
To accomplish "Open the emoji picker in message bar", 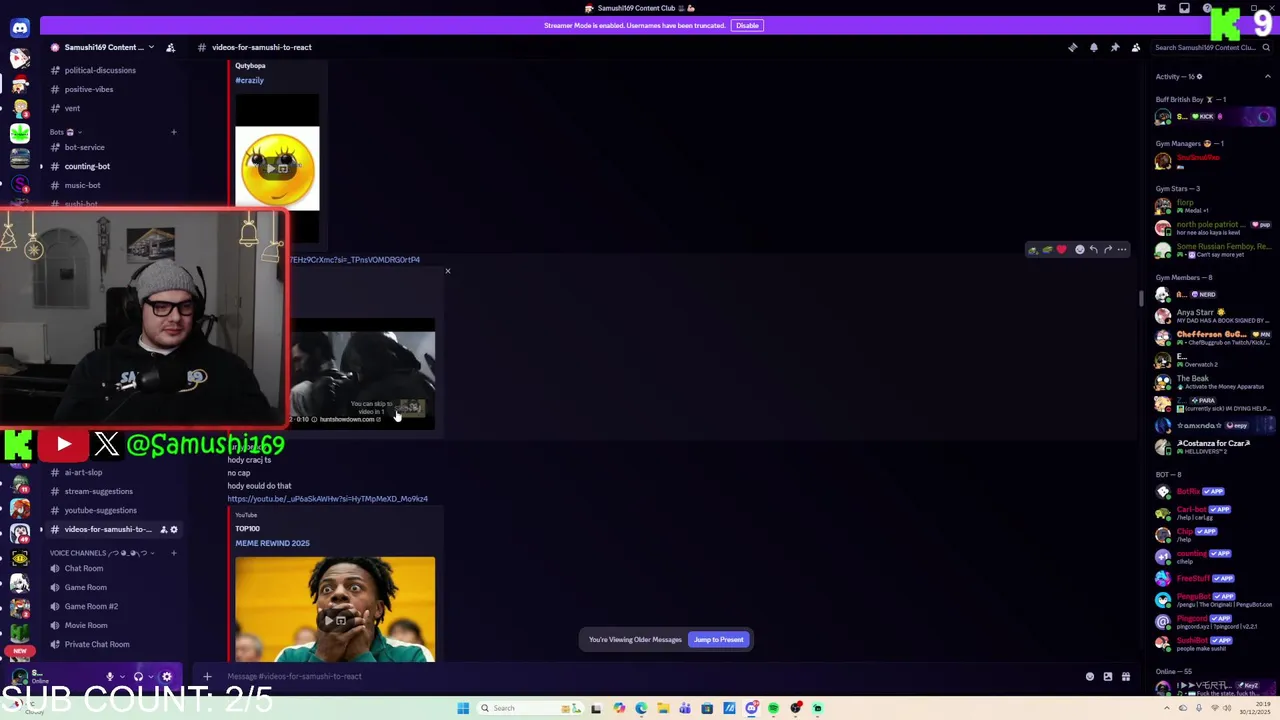I will click(x=1090, y=677).
